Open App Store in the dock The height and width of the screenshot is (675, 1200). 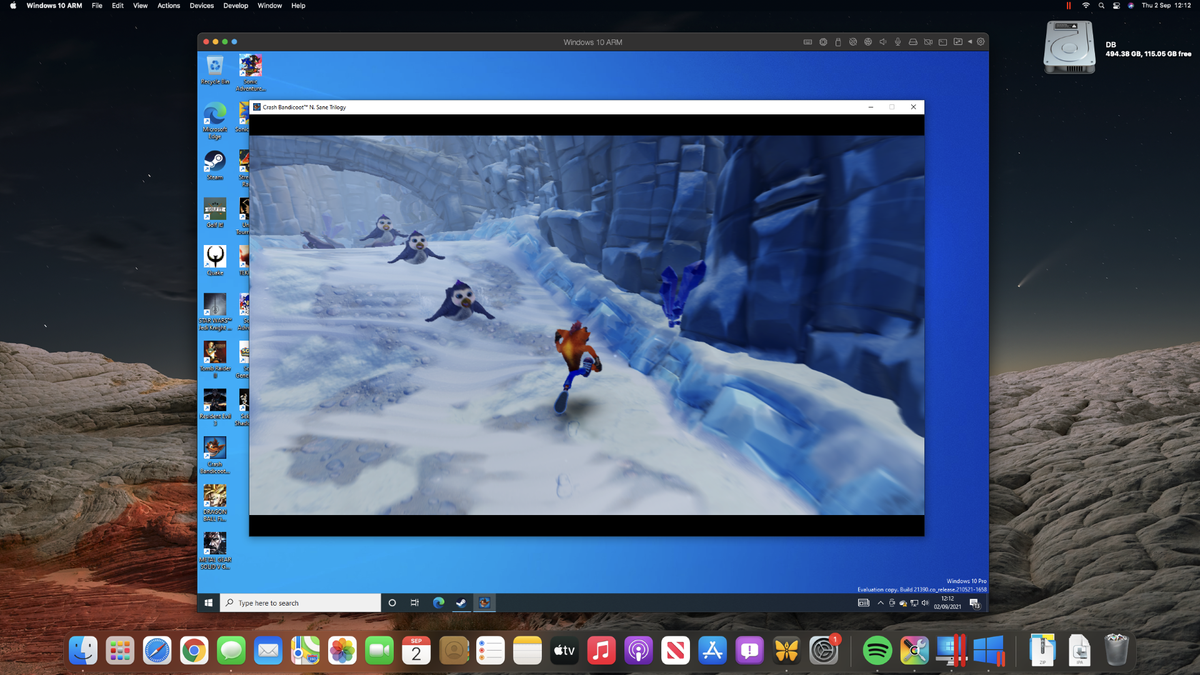click(712, 651)
